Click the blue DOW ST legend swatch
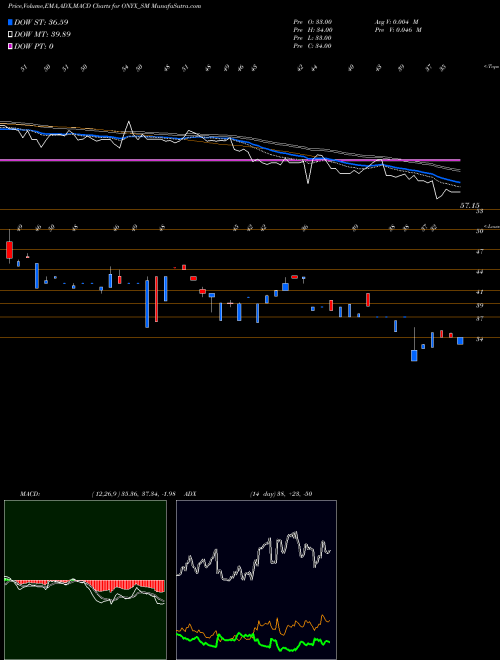The height and width of the screenshot is (660, 500). point(10,22)
